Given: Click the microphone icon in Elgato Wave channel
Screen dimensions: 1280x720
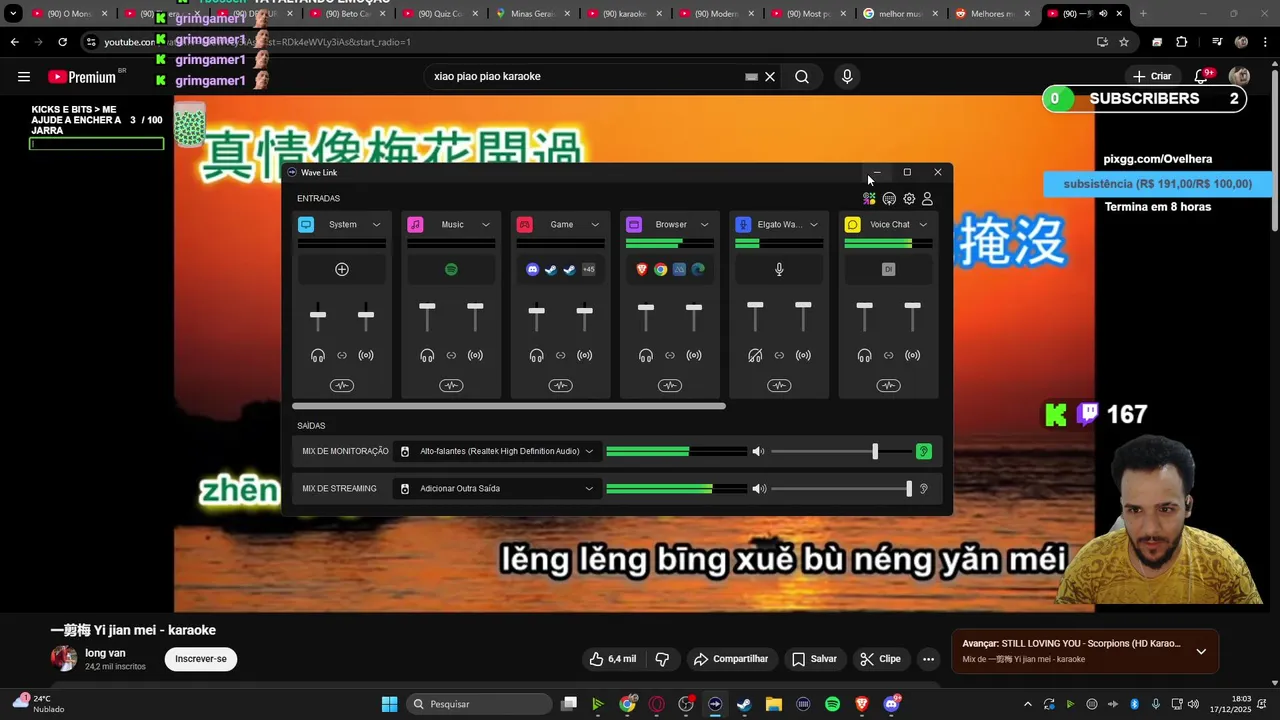Looking at the screenshot, I should 779,269.
